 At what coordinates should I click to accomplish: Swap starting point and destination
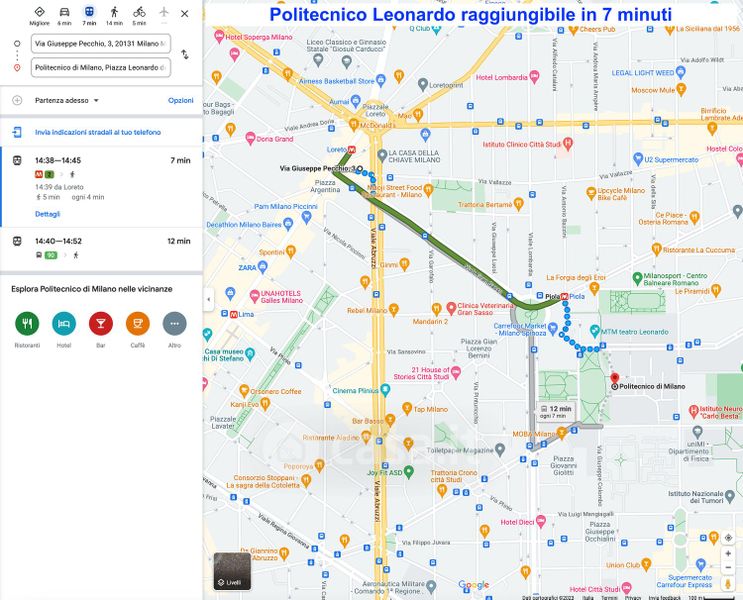click(x=185, y=55)
